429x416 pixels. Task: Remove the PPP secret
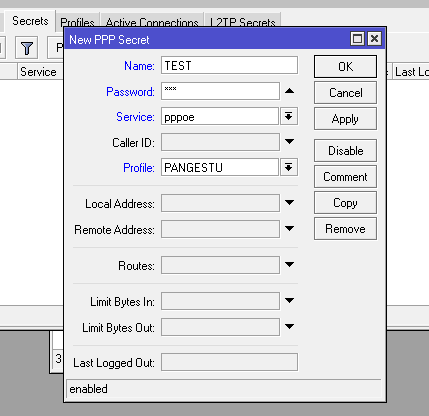pos(345,229)
